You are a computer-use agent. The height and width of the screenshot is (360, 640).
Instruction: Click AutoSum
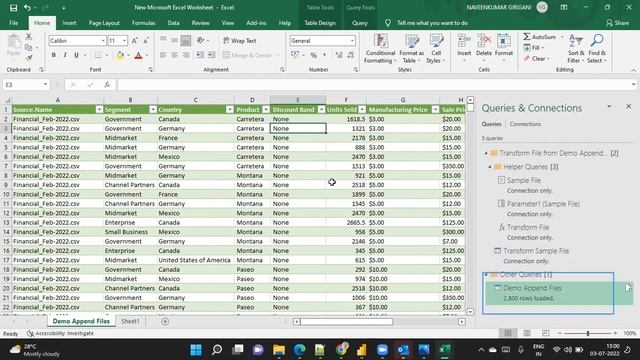(540, 37)
